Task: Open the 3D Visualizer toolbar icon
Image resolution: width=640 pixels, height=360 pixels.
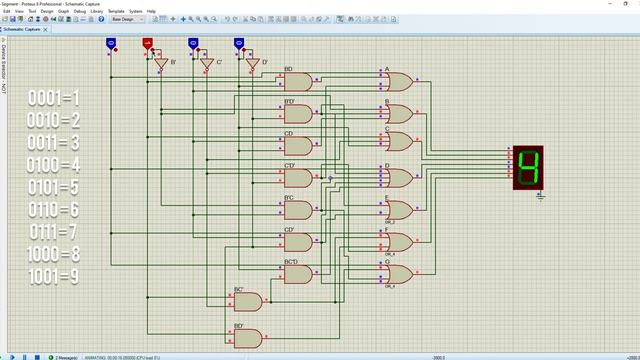Action: (53, 19)
